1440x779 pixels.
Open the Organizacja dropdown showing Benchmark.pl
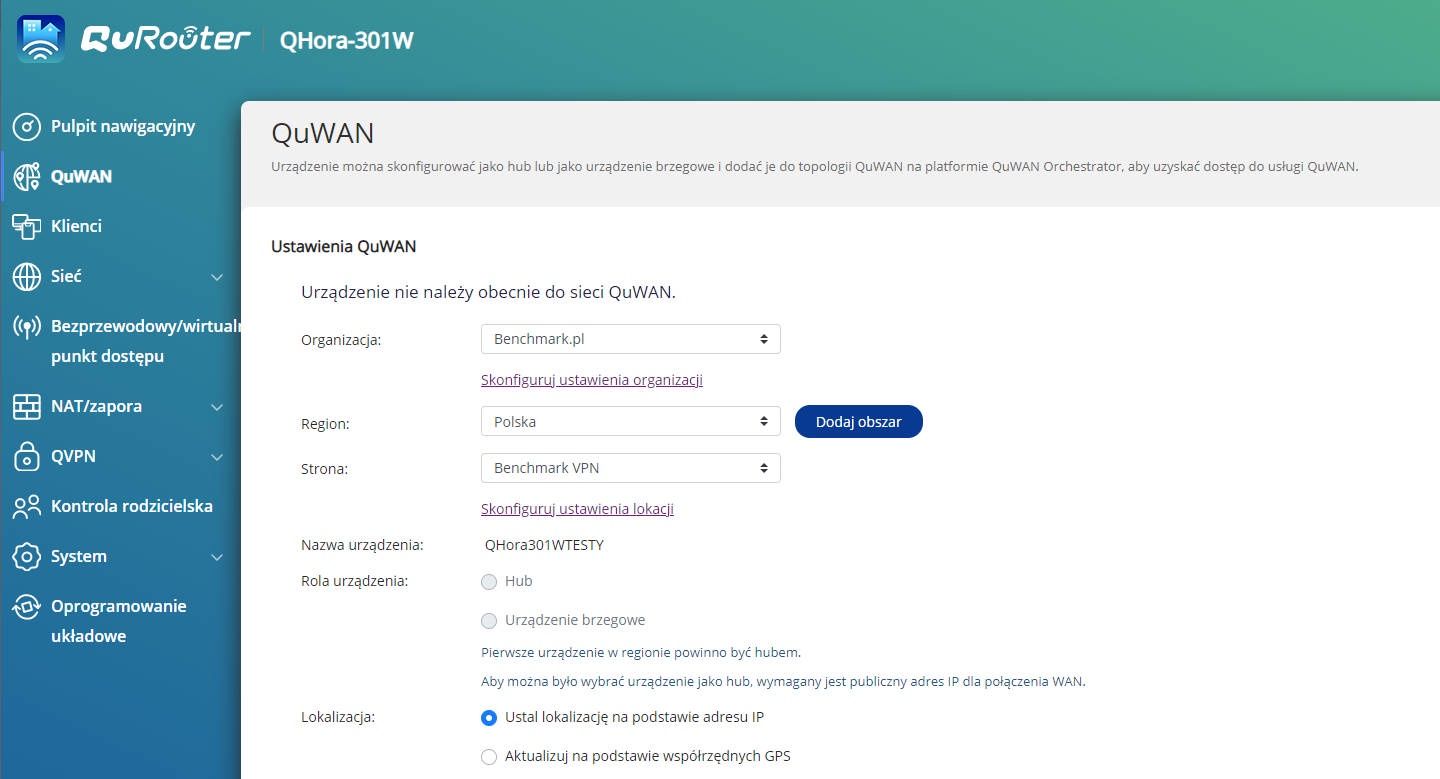[630, 339]
